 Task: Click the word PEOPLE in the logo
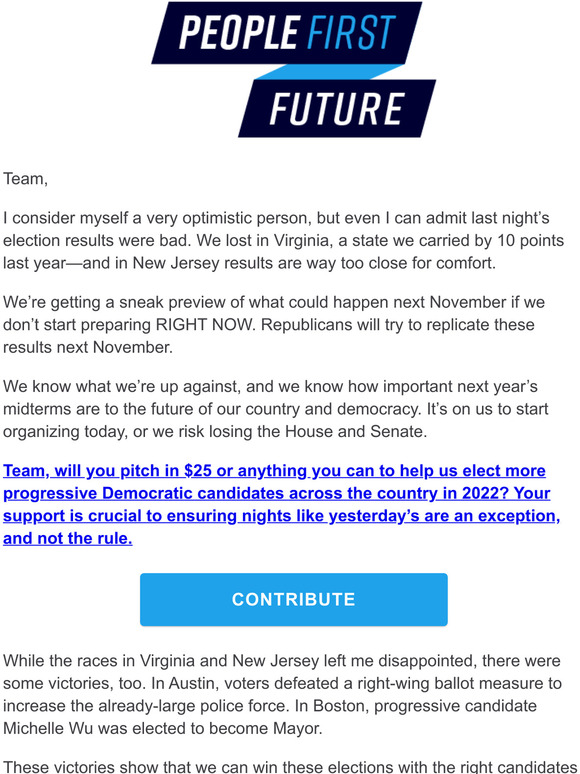239,33
